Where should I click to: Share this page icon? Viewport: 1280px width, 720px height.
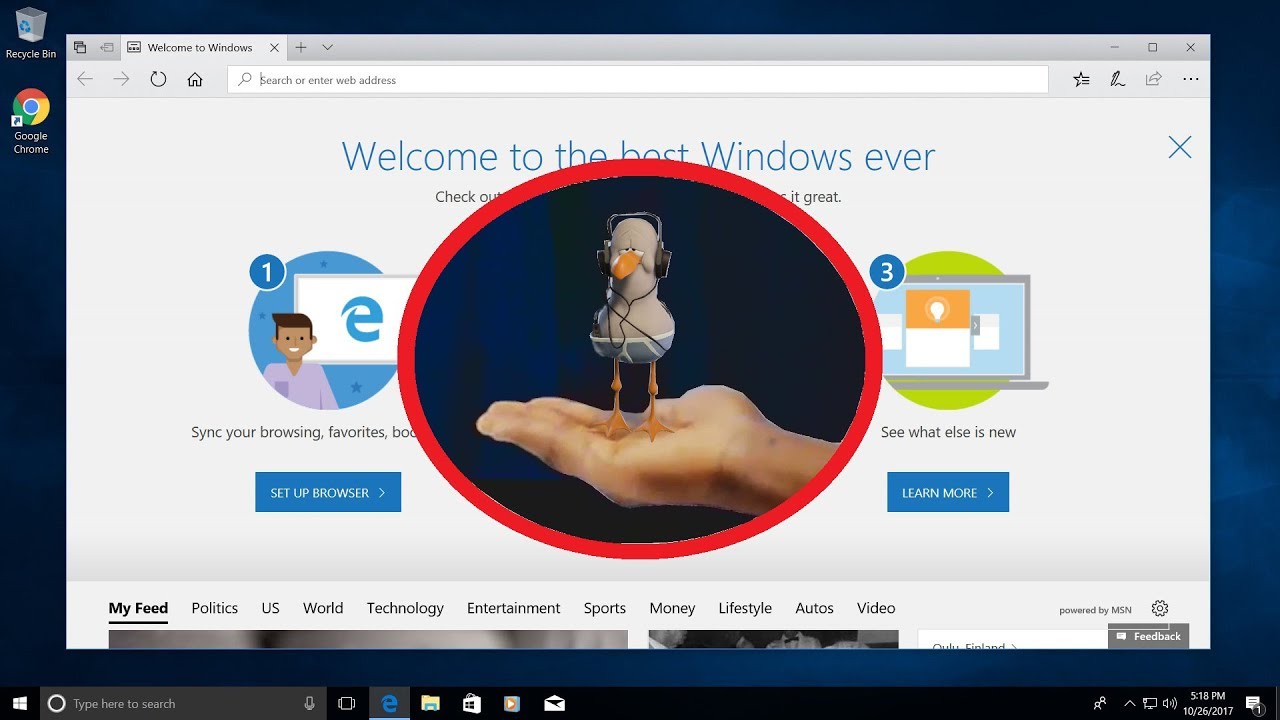1154,79
